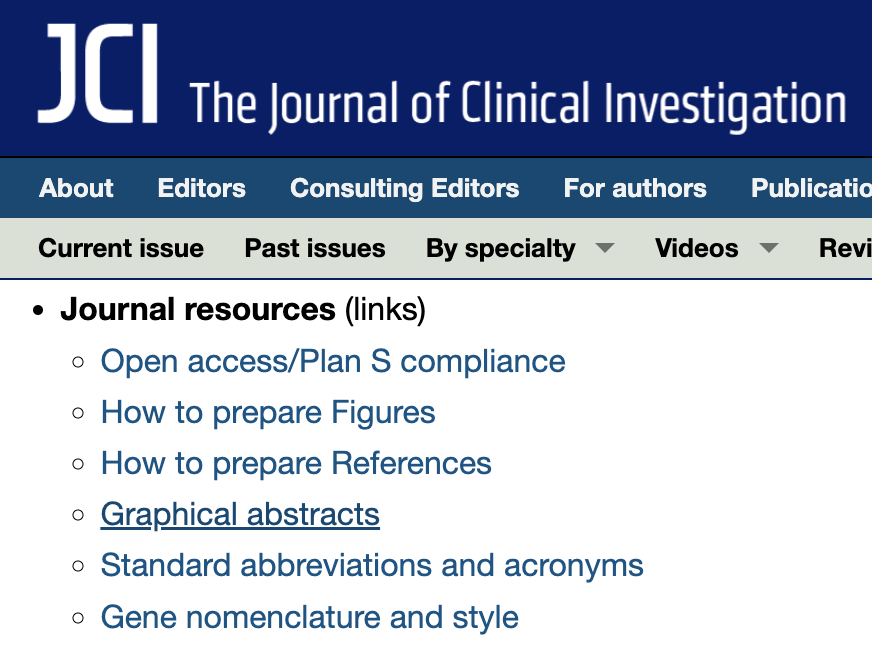Expand the By specialty dropdown arrow
The height and width of the screenshot is (664, 872).
click(x=604, y=248)
